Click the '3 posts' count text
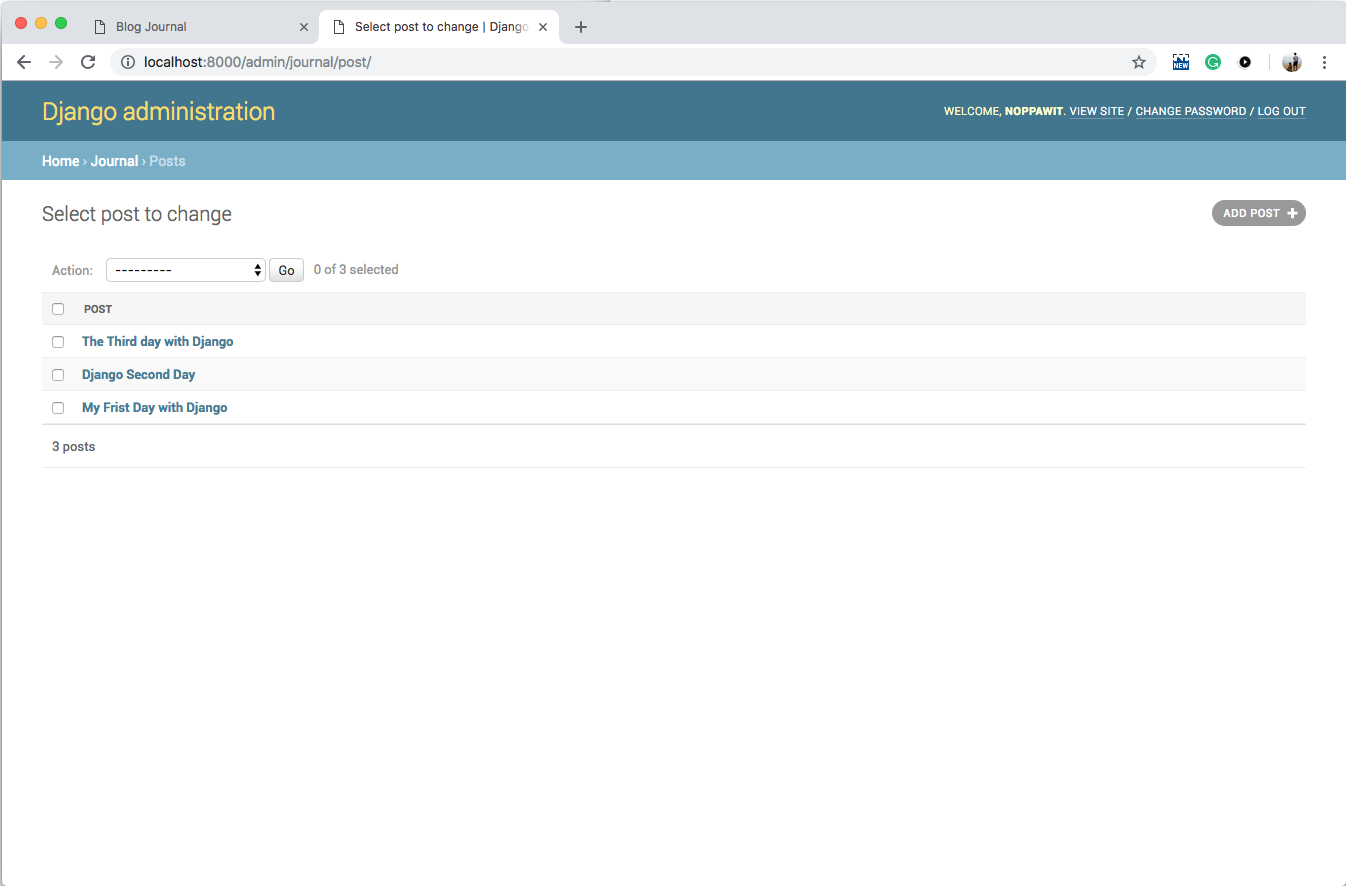This screenshot has height=886, width=1346. tap(74, 446)
